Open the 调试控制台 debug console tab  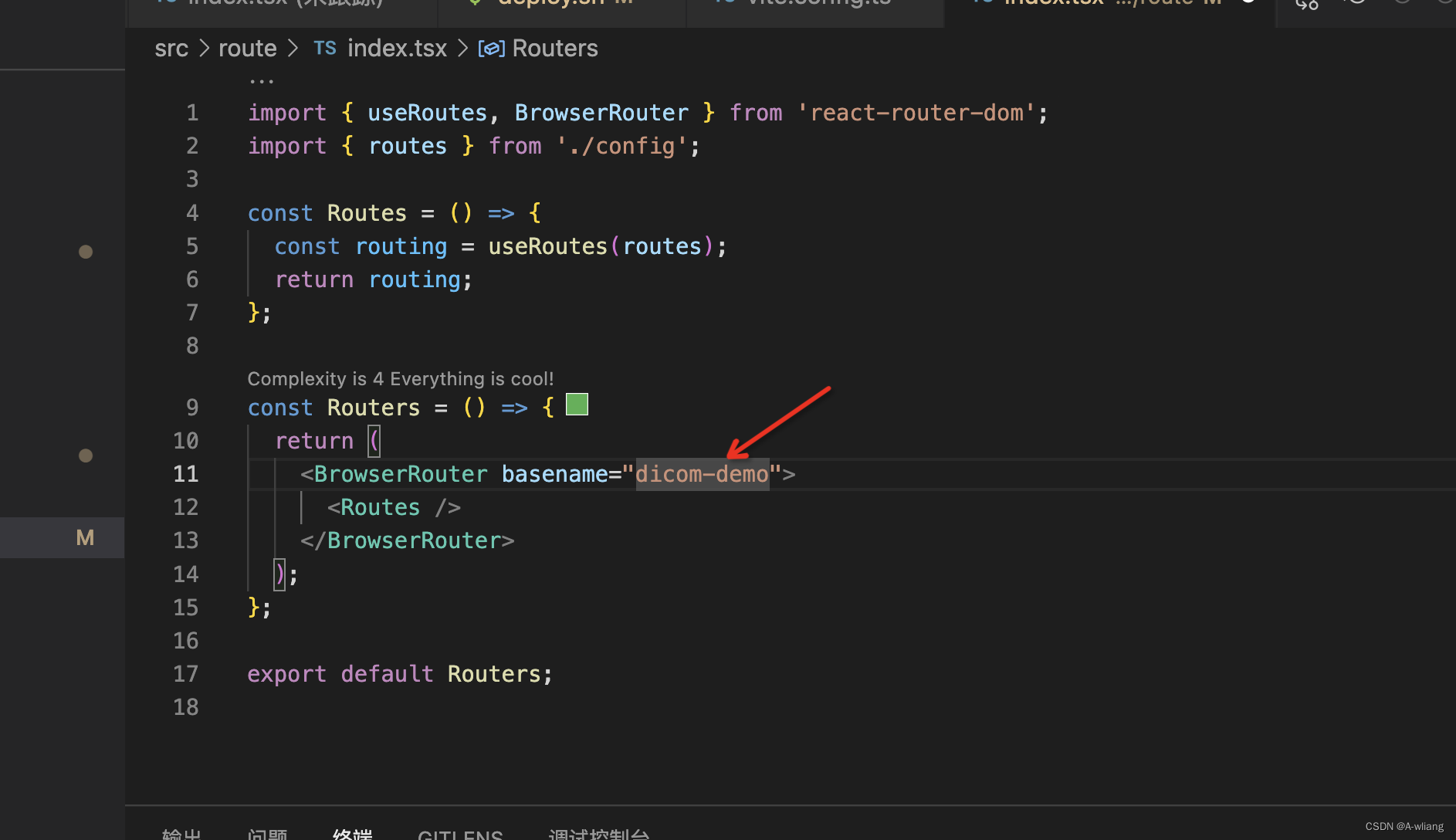[599, 833]
